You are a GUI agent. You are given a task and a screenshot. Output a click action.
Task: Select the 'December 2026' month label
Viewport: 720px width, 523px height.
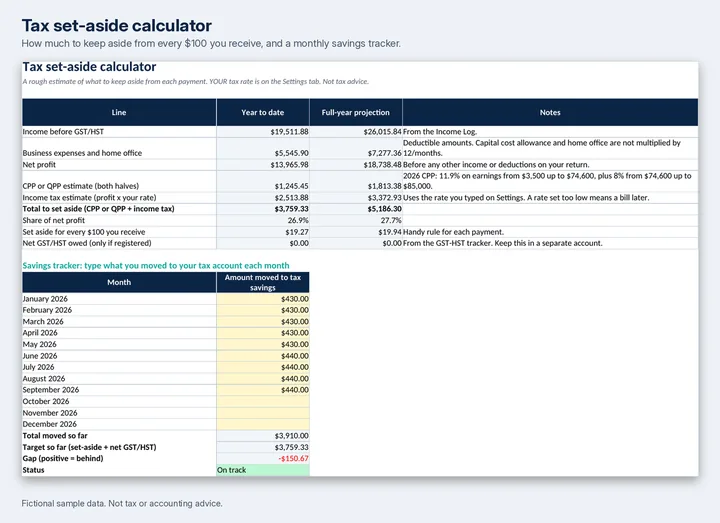50,424
